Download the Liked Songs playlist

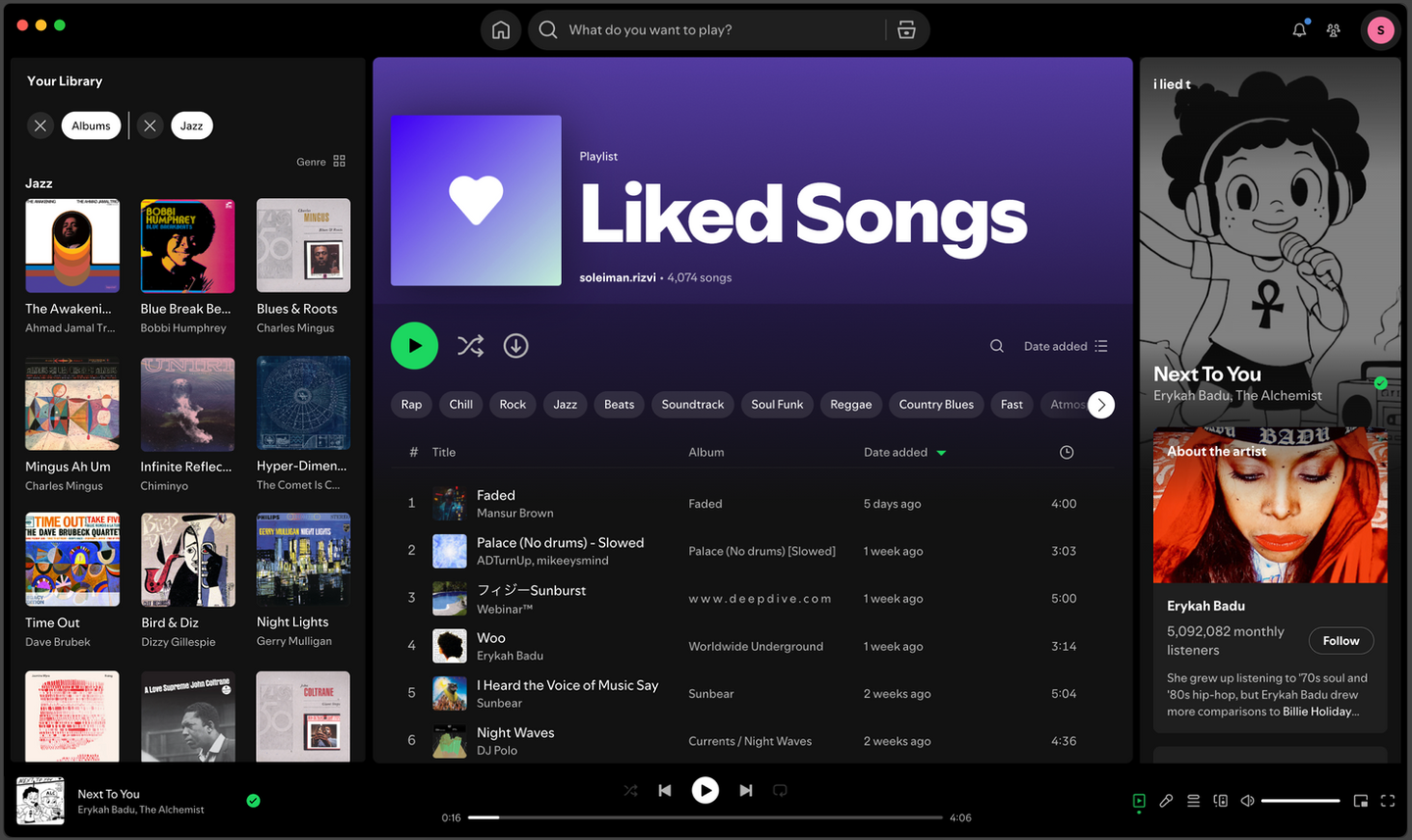(x=516, y=346)
